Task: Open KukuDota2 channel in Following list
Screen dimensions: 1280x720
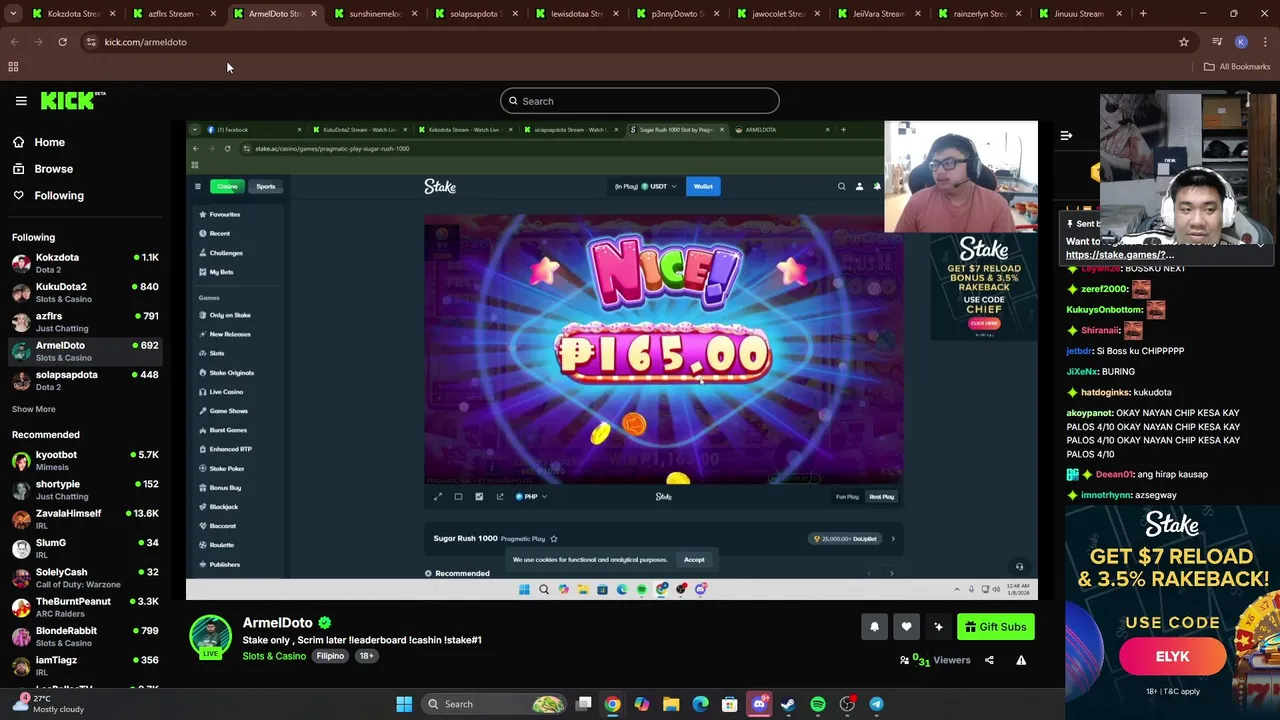Action: point(85,292)
